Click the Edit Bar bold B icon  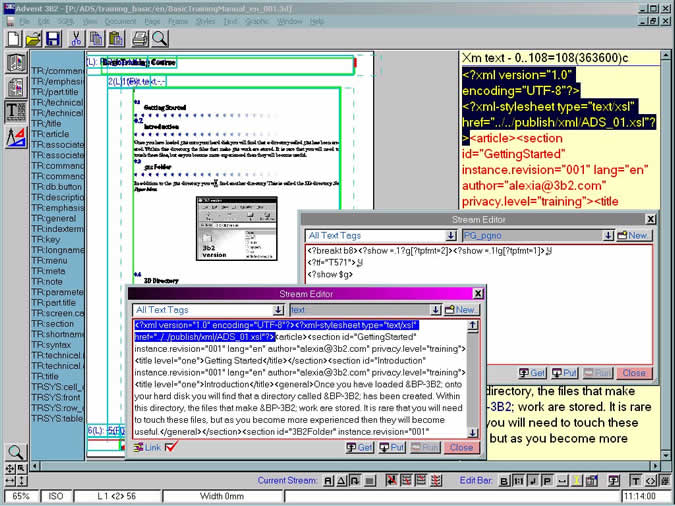503,481
